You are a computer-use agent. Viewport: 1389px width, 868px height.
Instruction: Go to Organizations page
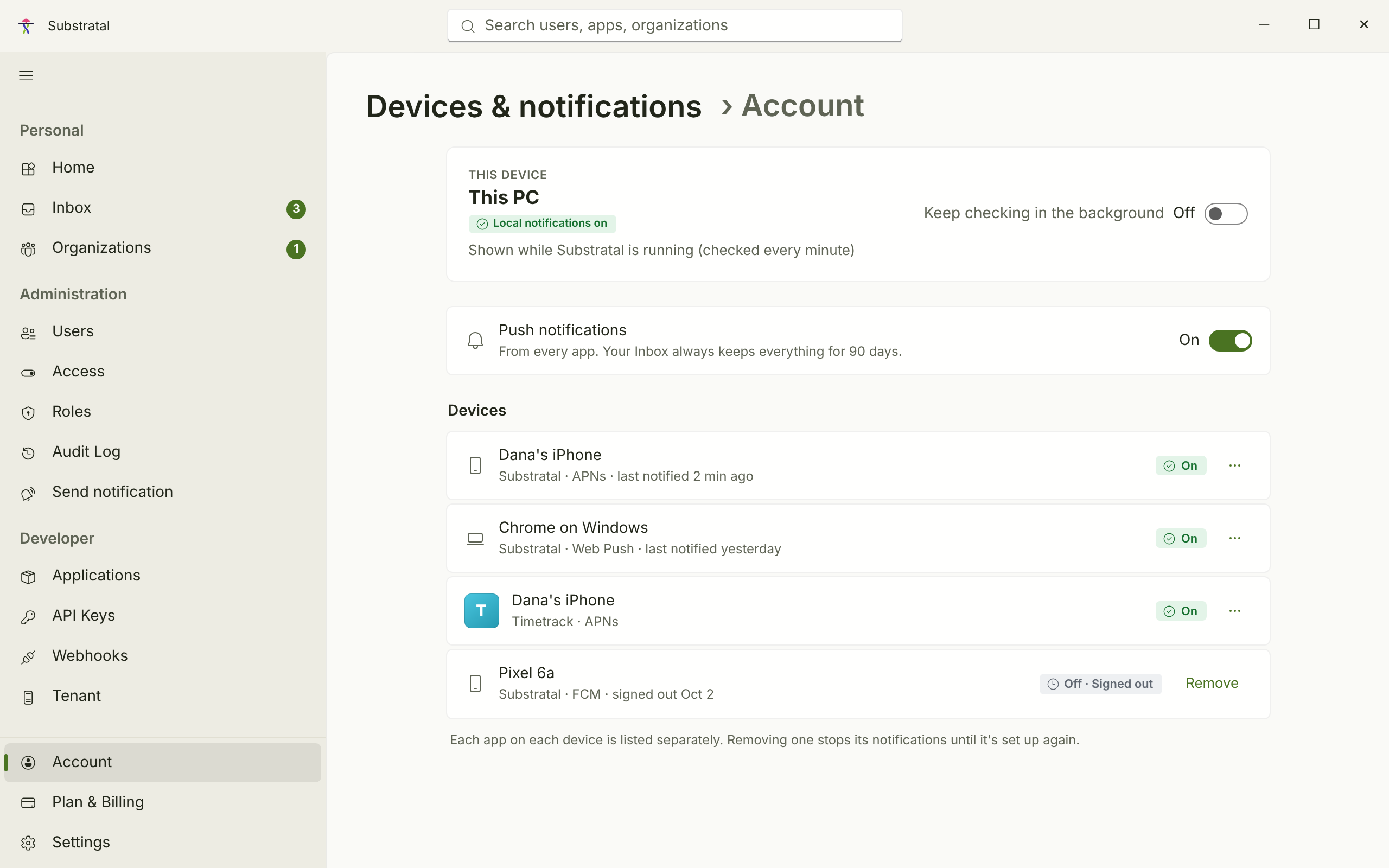(x=163, y=248)
